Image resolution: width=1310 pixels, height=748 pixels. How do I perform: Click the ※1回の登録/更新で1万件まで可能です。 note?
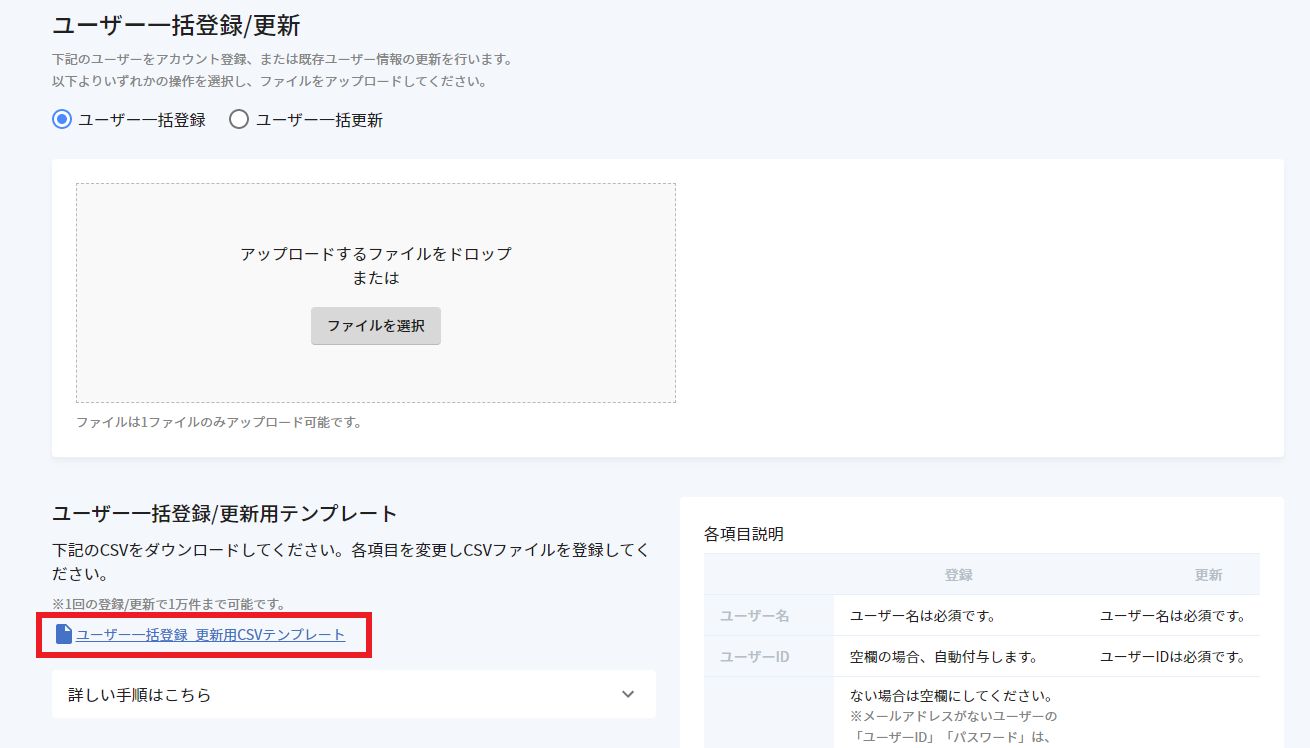tap(169, 604)
